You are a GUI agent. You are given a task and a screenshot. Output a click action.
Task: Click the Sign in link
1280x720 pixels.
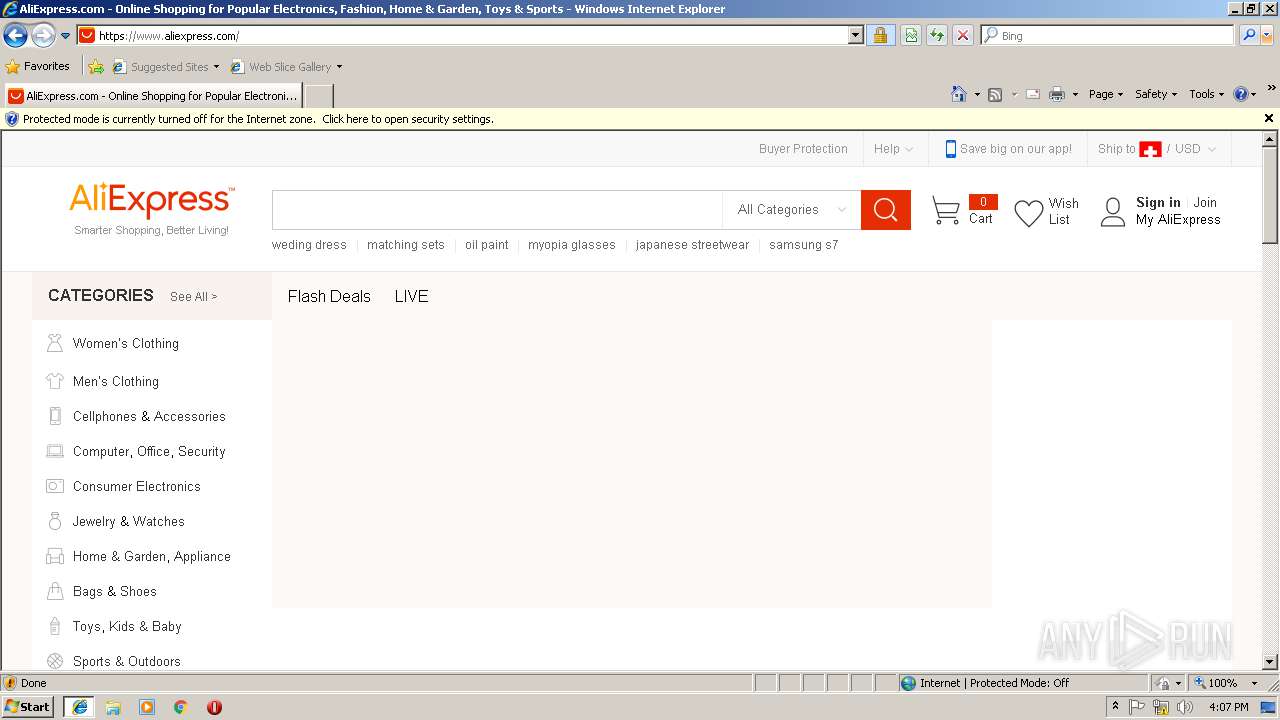point(1158,202)
